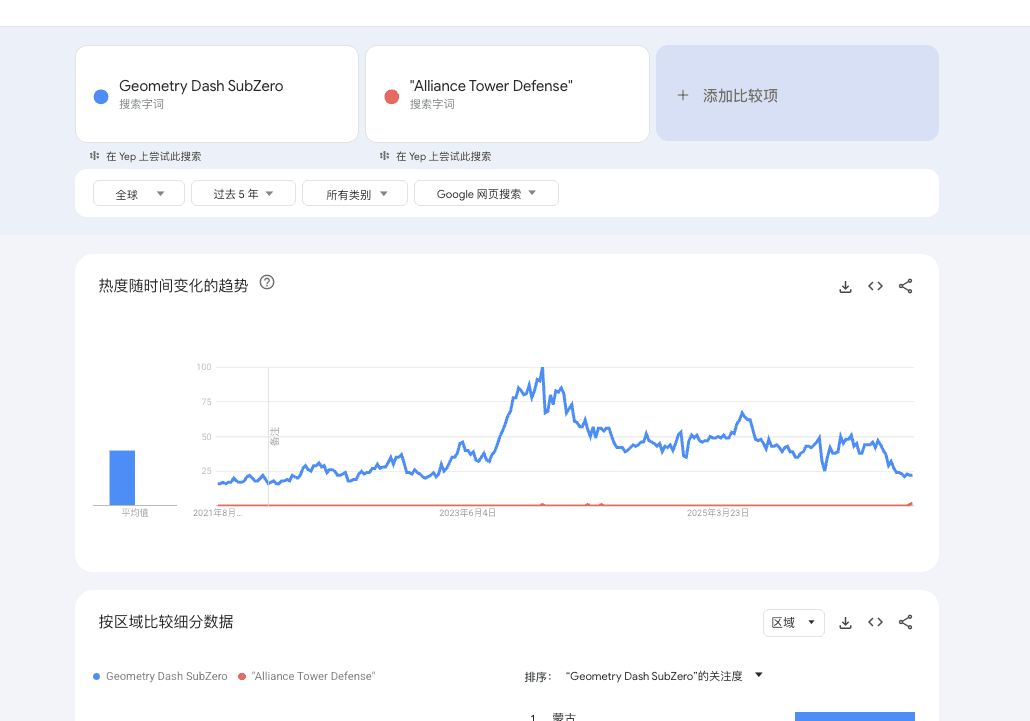This screenshot has height=721, width=1030.
Task: Download the interest over time chart CSV
Action: coord(845,287)
